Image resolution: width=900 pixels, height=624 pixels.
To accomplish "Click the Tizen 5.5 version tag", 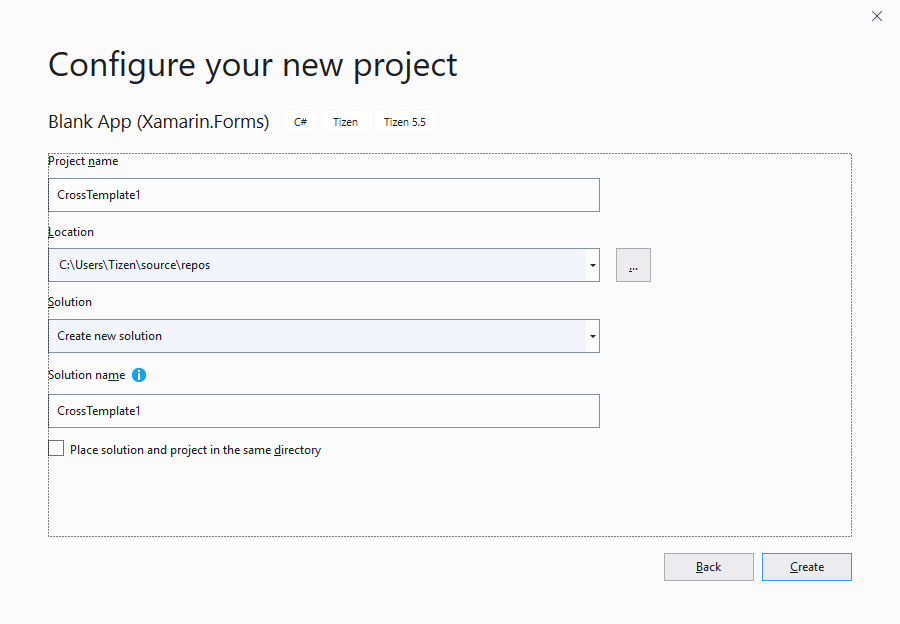I will 405,122.
